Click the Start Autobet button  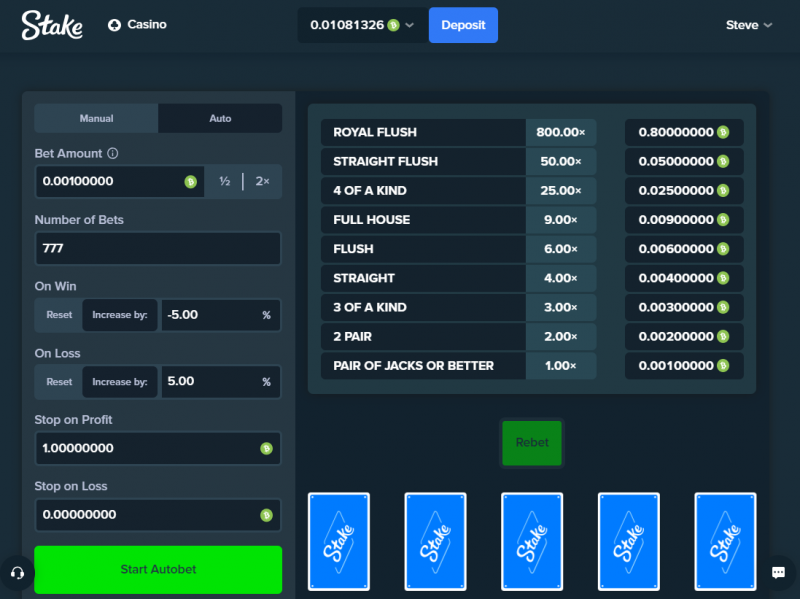pyautogui.click(x=158, y=569)
